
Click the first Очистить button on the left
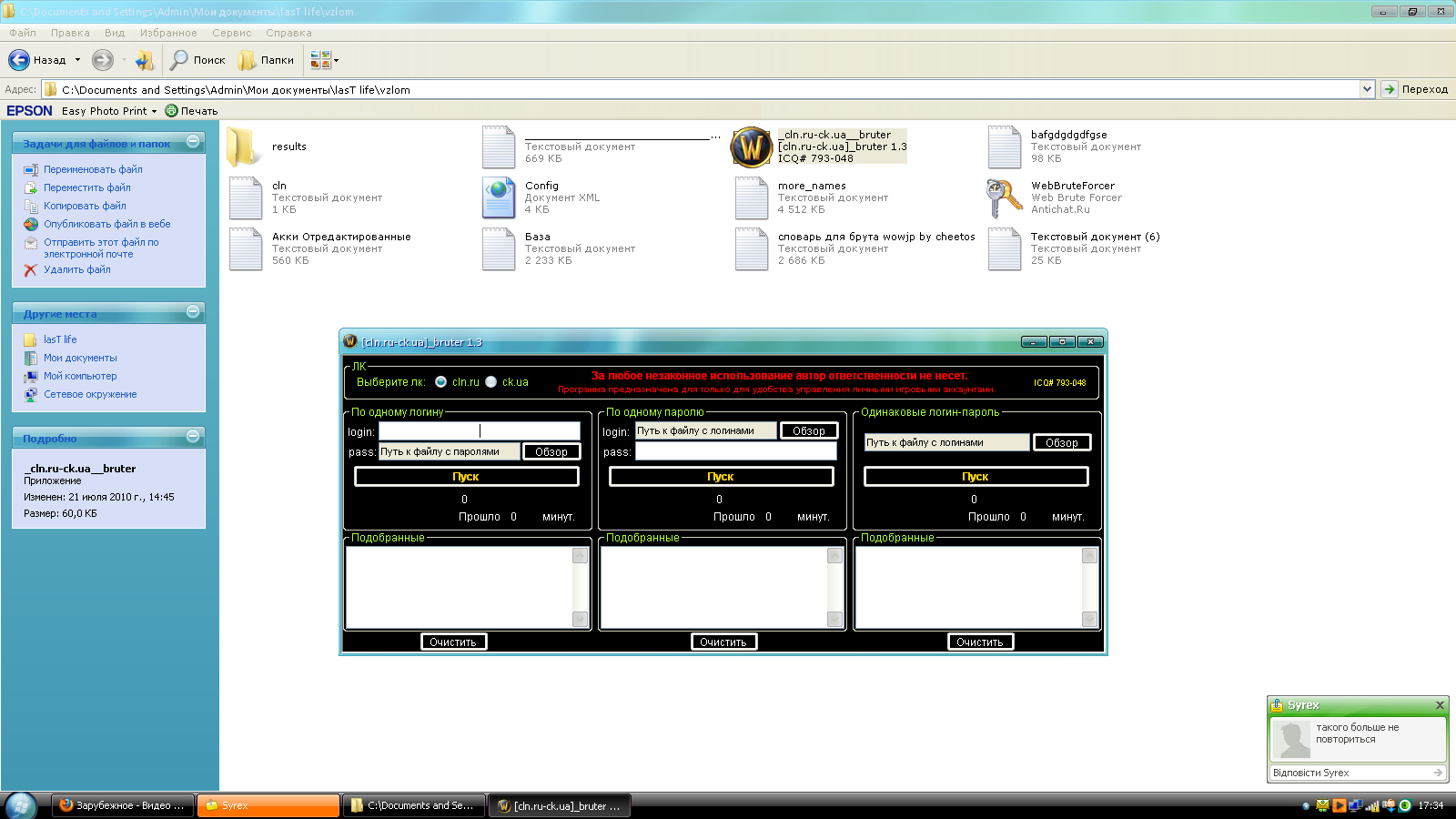point(453,642)
